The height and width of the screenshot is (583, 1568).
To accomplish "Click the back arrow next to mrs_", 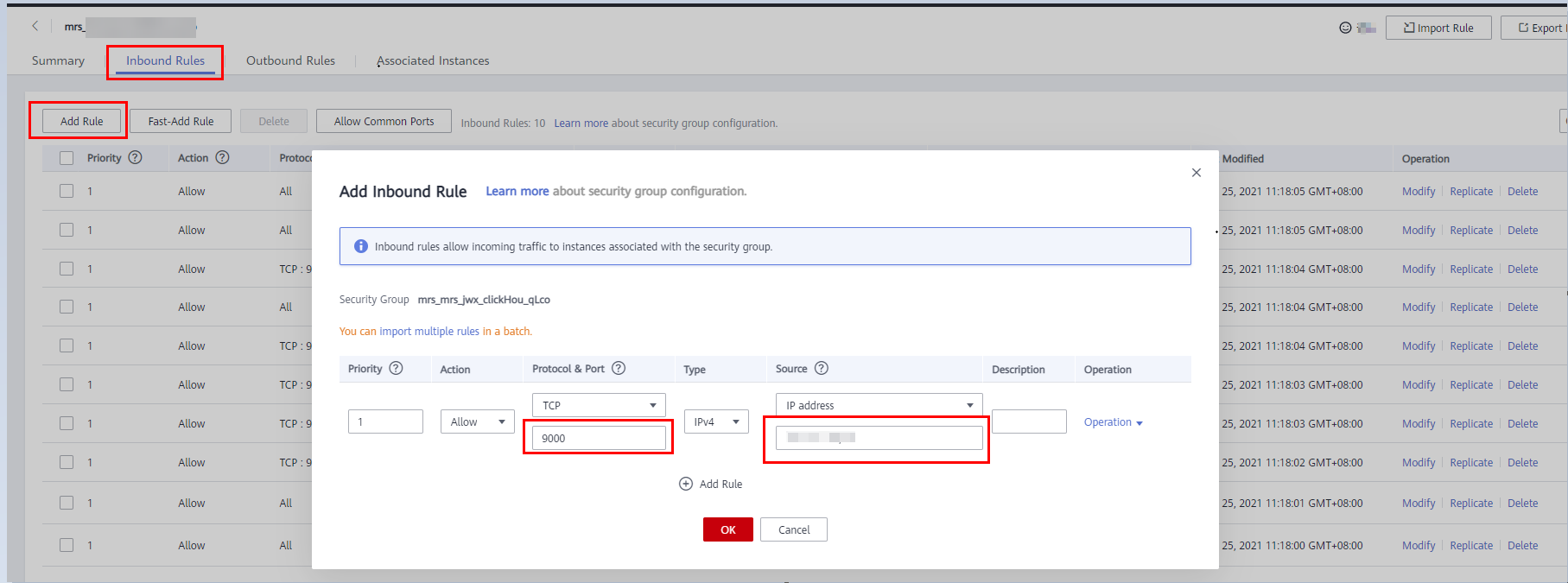I will (35, 26).
